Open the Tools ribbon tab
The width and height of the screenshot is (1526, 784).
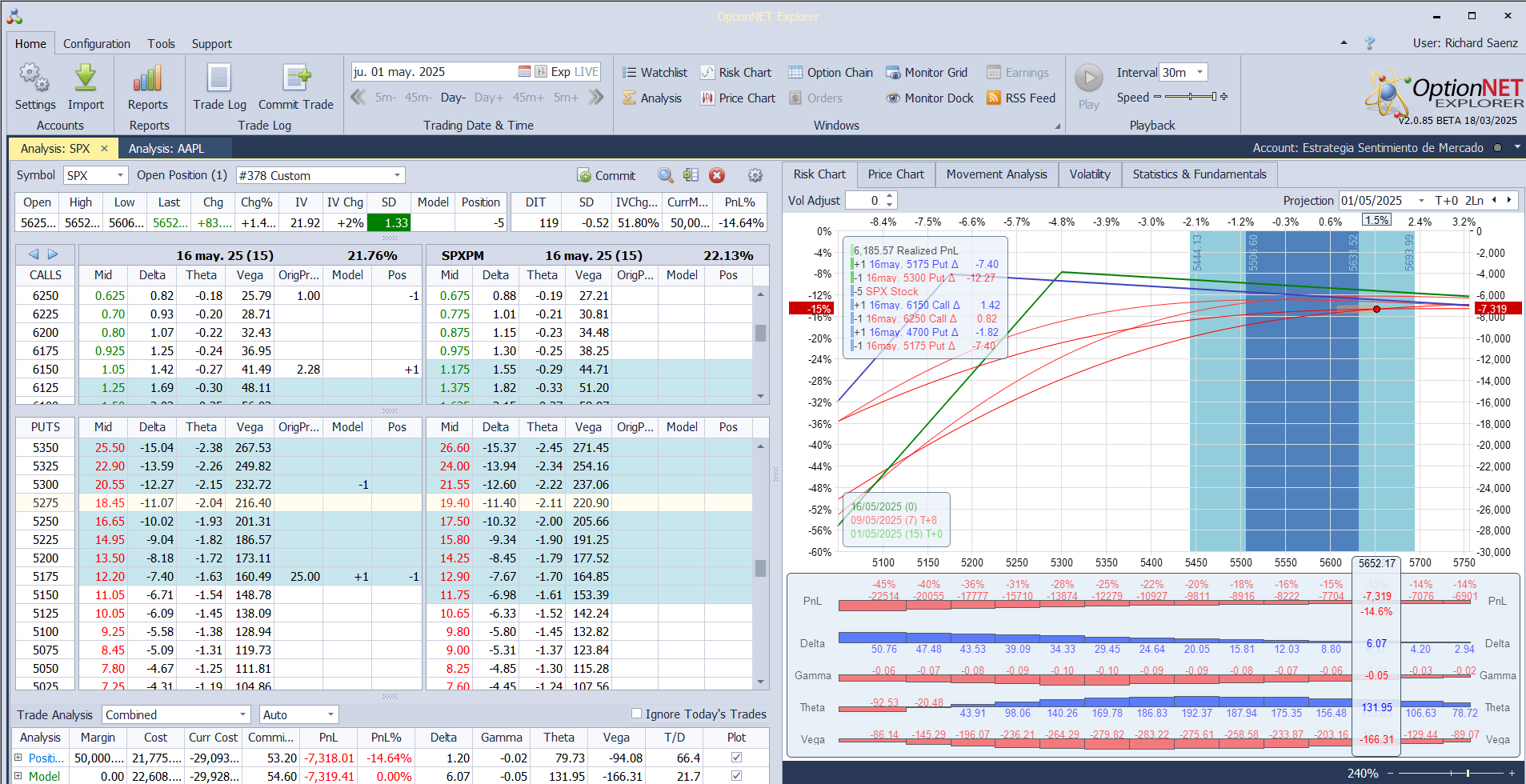pyautogui.click(x=161, y=43)
